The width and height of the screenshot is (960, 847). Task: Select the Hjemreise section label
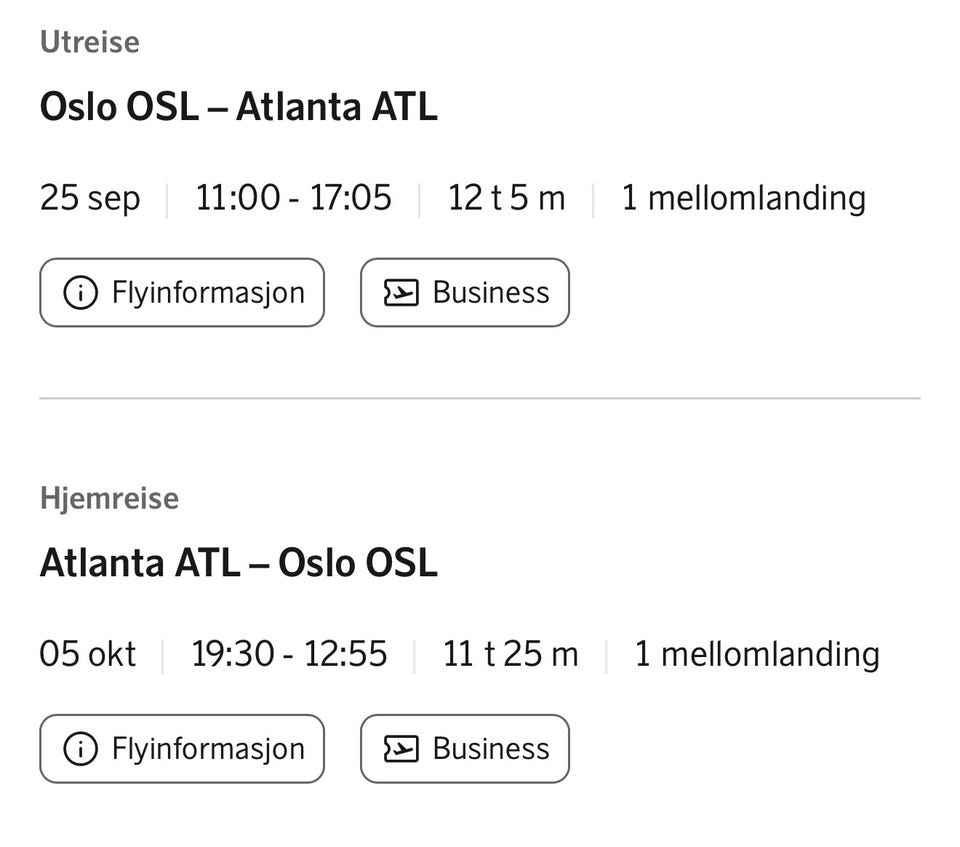110,498
